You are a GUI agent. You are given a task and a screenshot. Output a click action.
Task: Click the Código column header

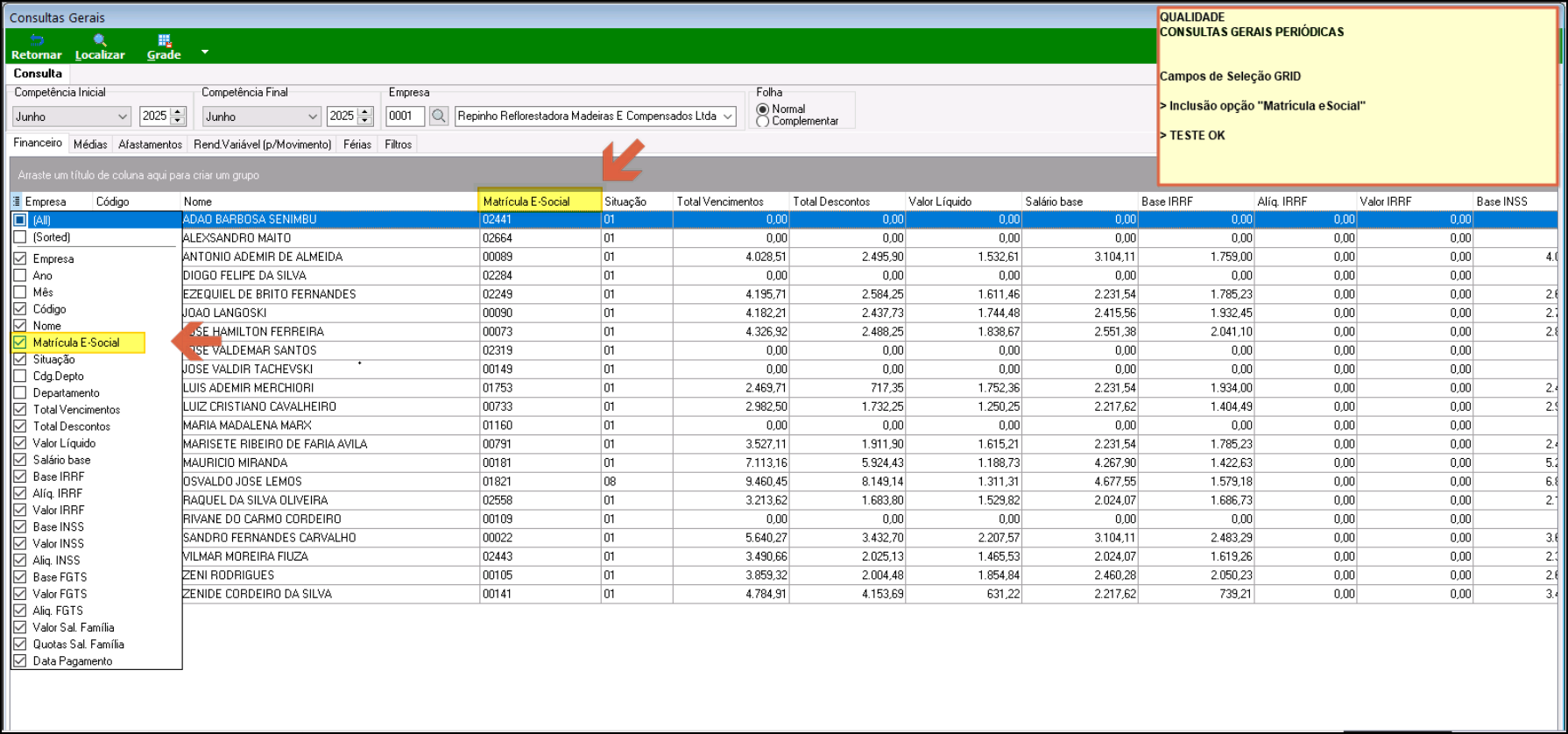pos(136,201)
